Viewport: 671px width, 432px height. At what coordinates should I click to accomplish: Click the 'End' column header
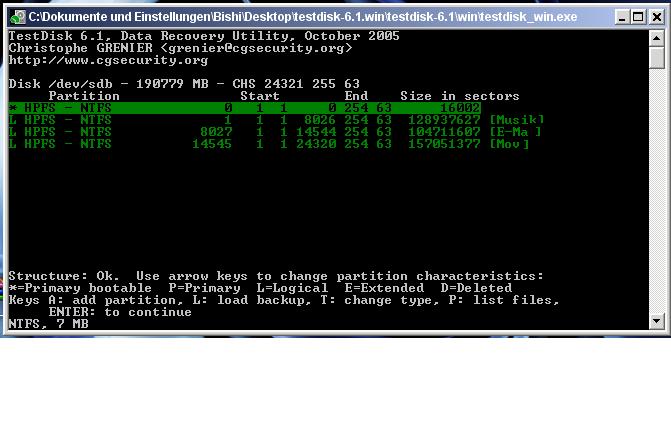(x=356, y=96)
